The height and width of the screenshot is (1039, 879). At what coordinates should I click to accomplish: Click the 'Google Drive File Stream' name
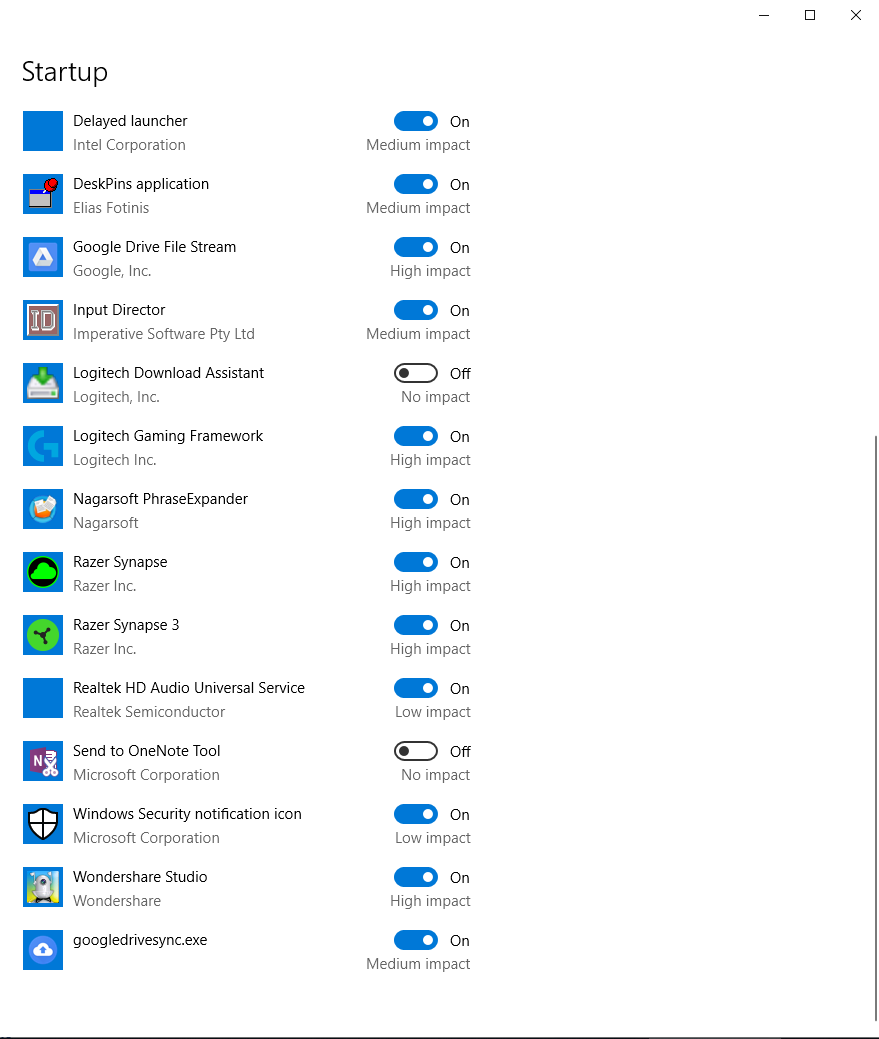click(154, 247)
